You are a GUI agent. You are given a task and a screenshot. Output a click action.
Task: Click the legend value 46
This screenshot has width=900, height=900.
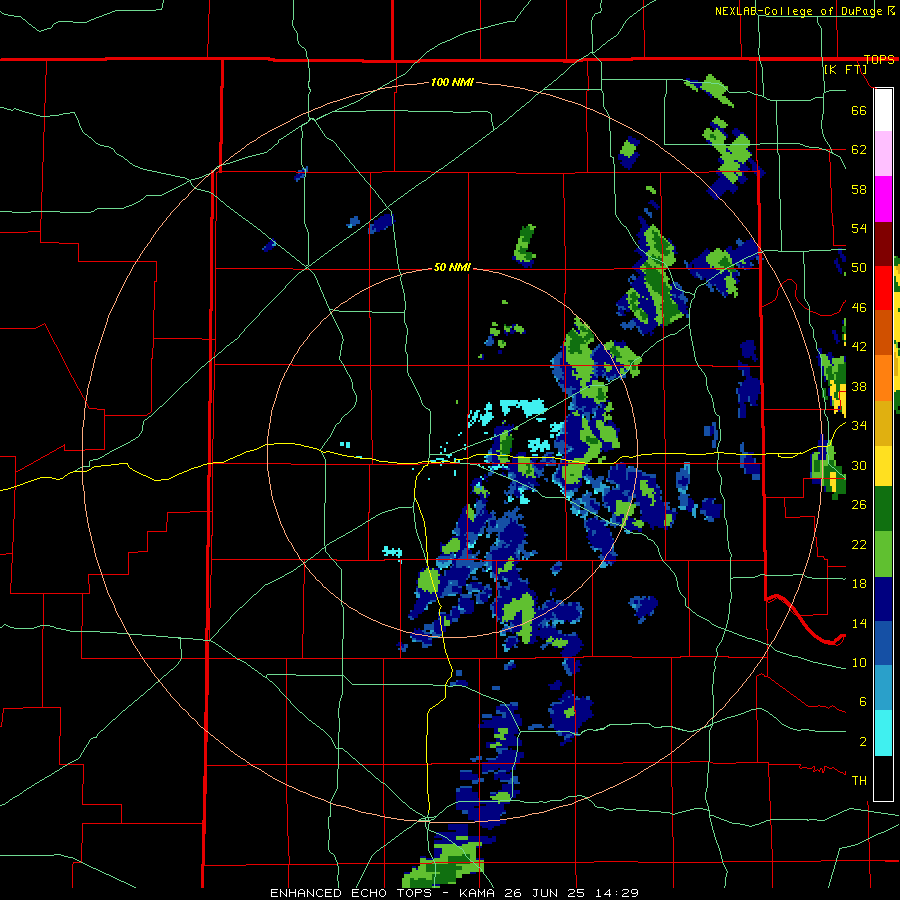(x=859, y=308)
